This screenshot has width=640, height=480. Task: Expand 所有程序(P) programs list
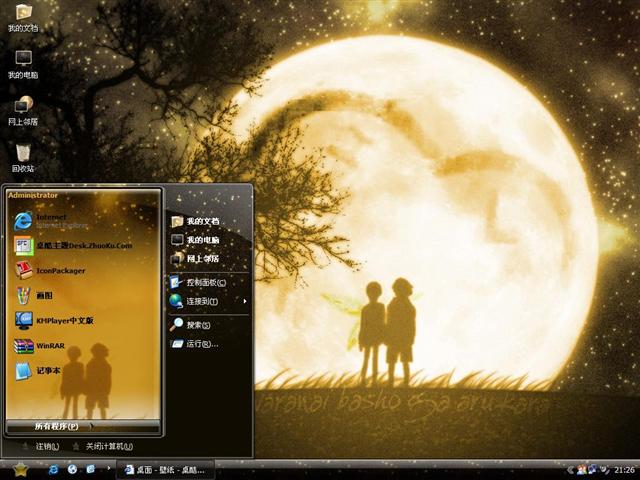[x=60, y=426]
